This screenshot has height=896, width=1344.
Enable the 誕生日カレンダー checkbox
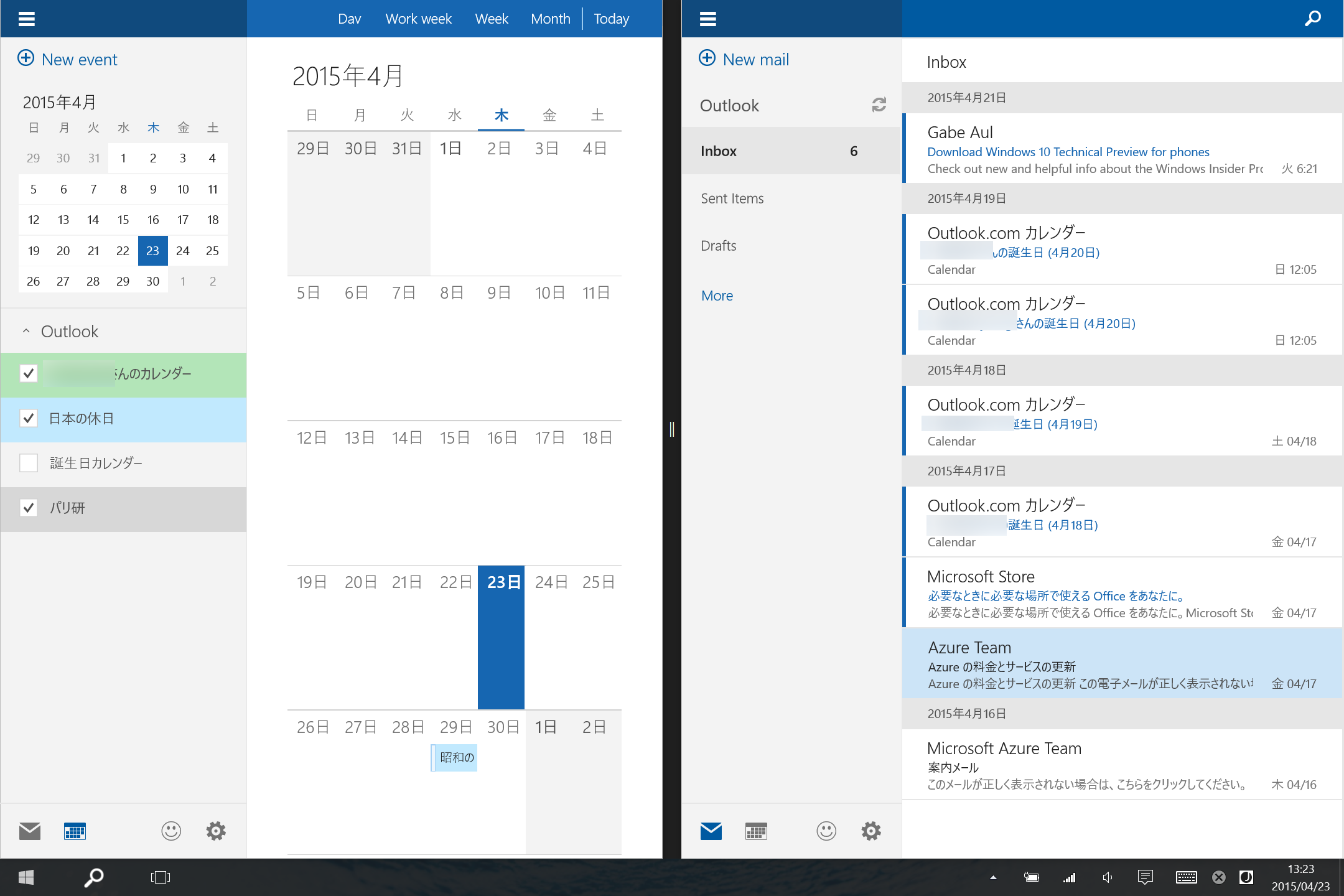point(29,463)
